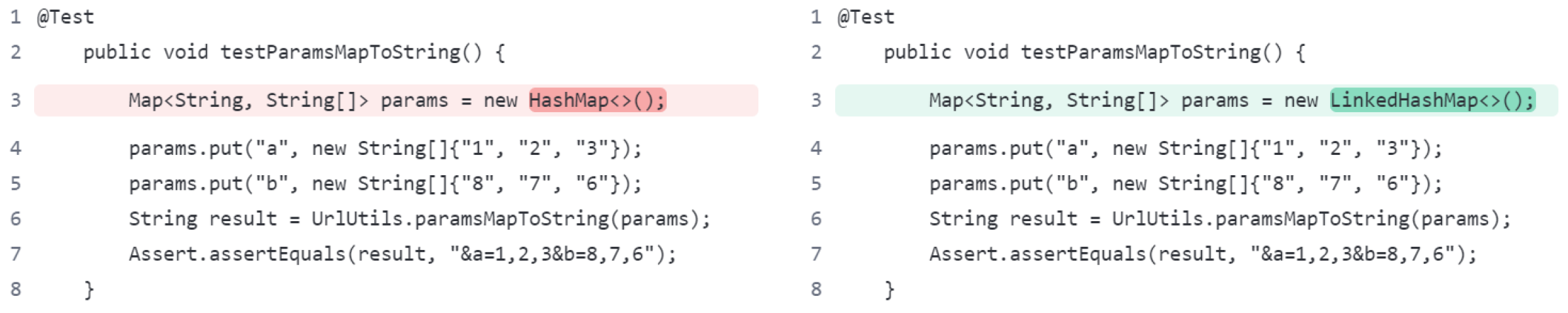The width and height of the screenshot is (1568, 313).
Task: Click the highlighted LinkedHashMap<>(); token in right pane
Action: [1432, 100]
